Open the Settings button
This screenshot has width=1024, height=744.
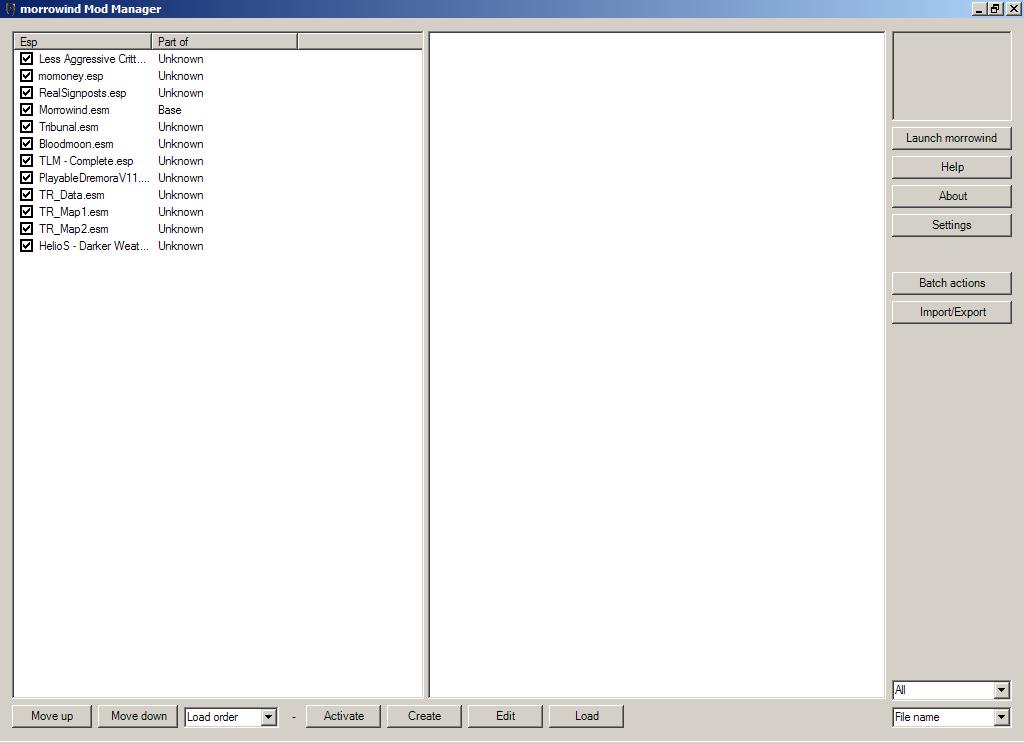click(951, 225)
